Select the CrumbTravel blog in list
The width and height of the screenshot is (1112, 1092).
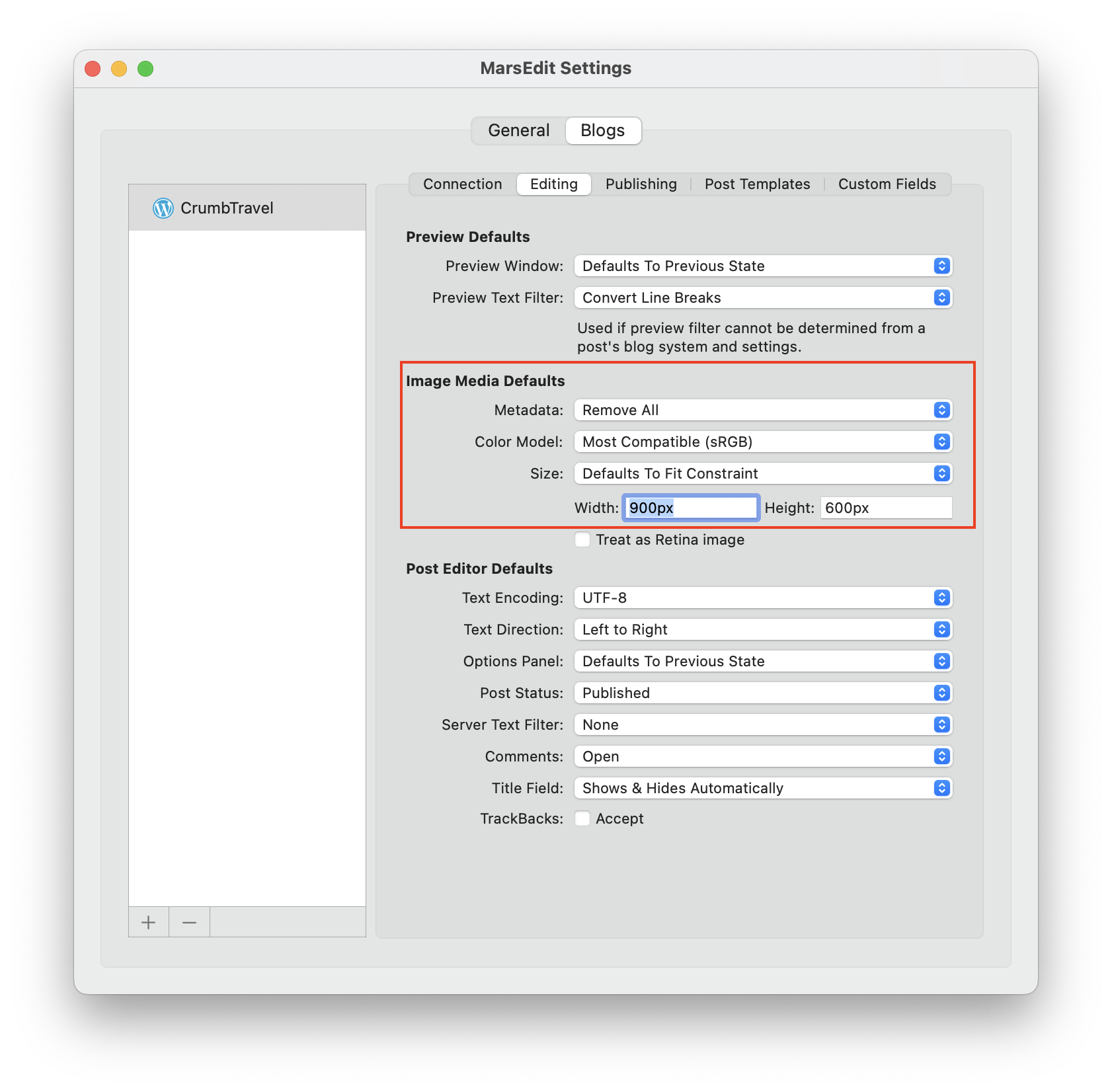tap(227, 208)
